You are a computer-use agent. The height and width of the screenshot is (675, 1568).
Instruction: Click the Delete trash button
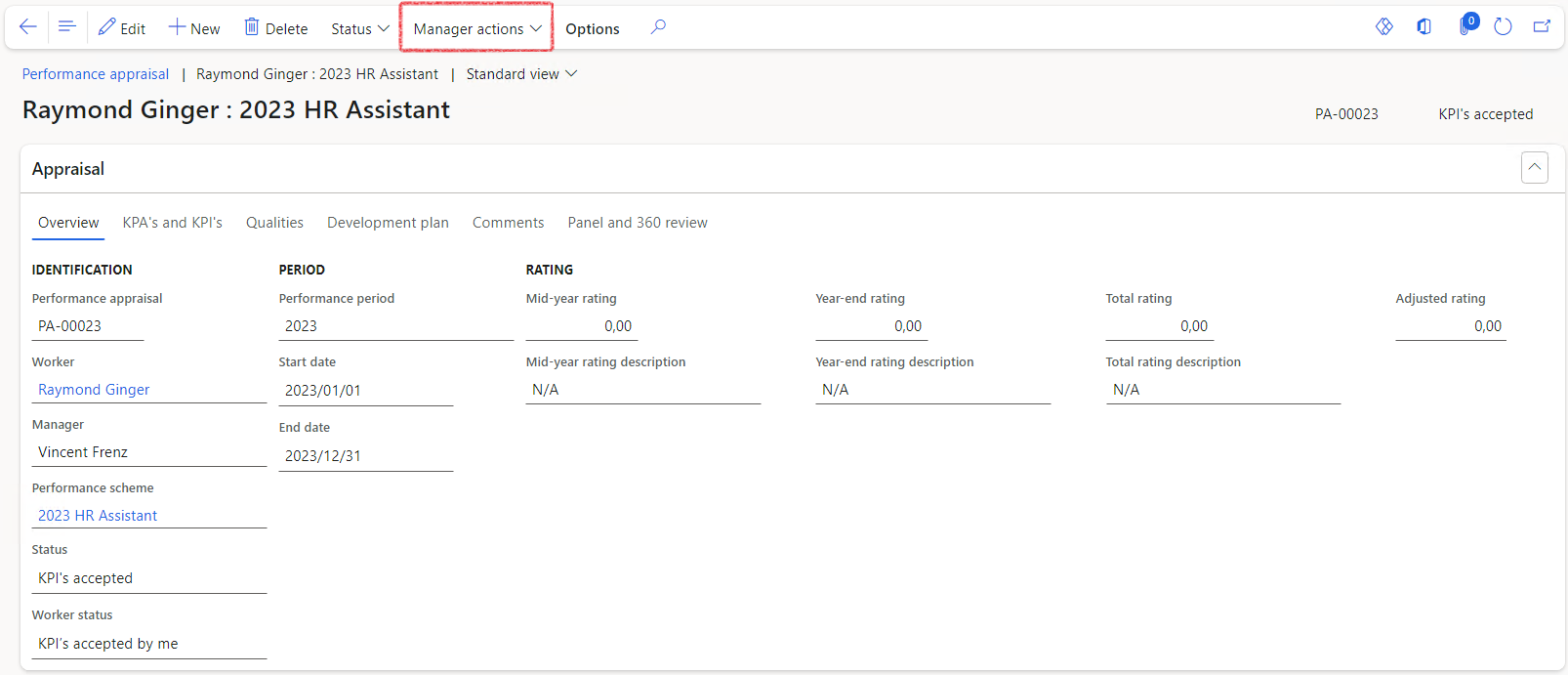pos(276,28)
